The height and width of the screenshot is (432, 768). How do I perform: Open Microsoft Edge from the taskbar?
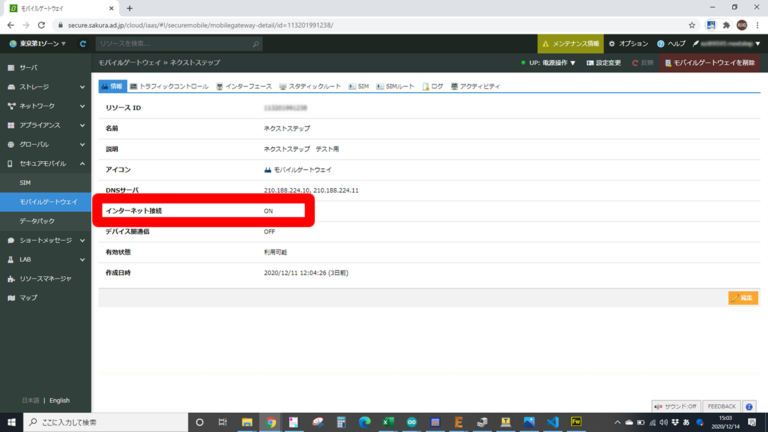pos(364,422)
